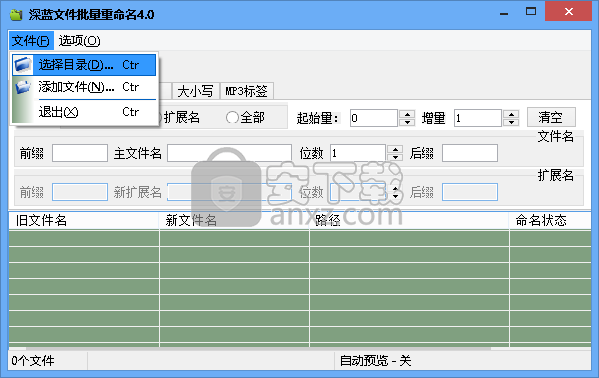Click the 自动预览 - 关 status text

376,360
